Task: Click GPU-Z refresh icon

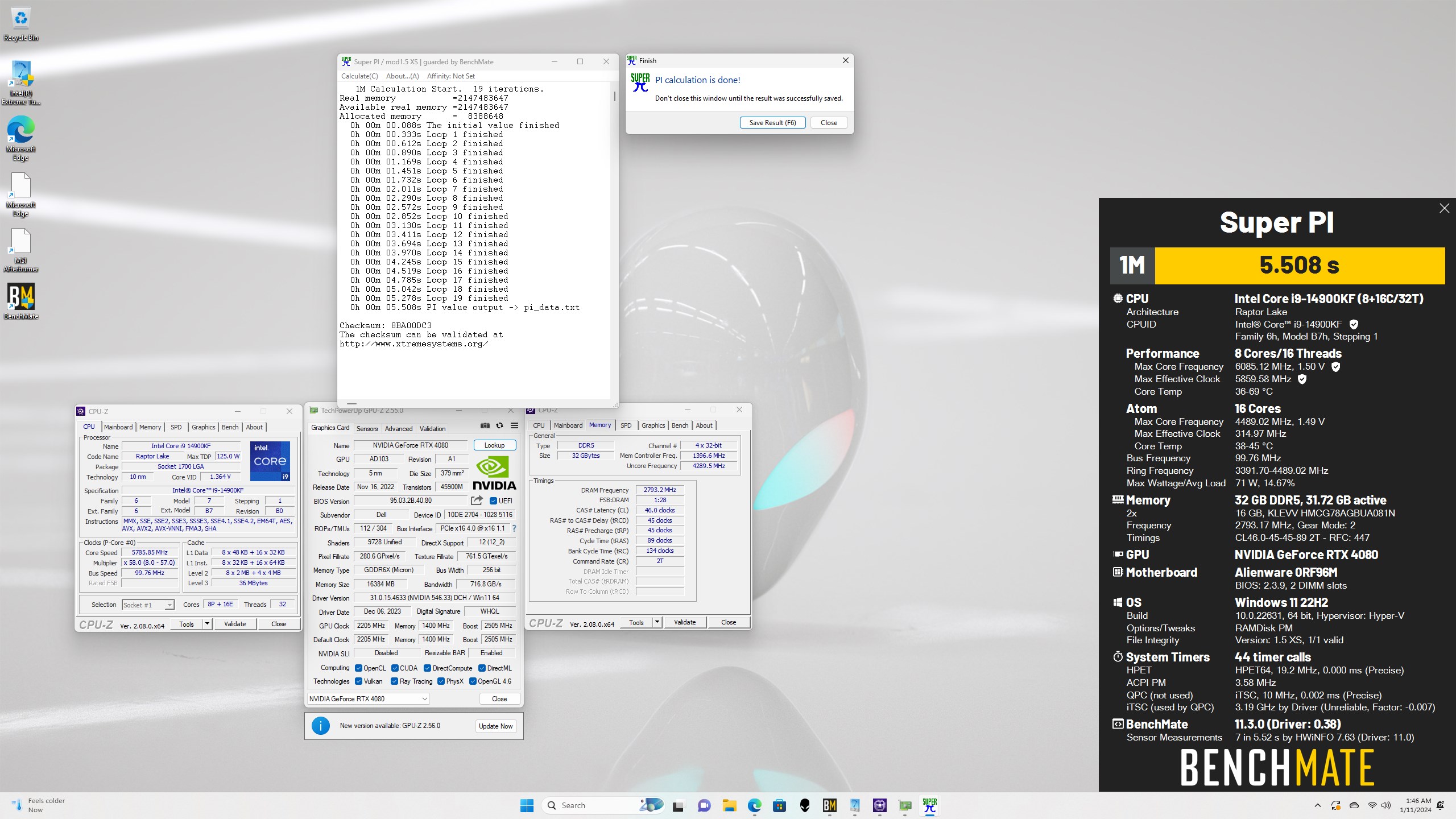Action: (x=499, y=425)
